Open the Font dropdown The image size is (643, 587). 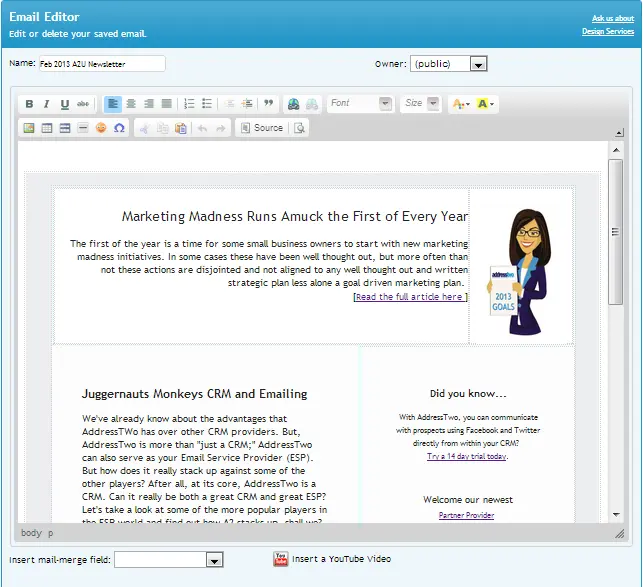[360, 104]
